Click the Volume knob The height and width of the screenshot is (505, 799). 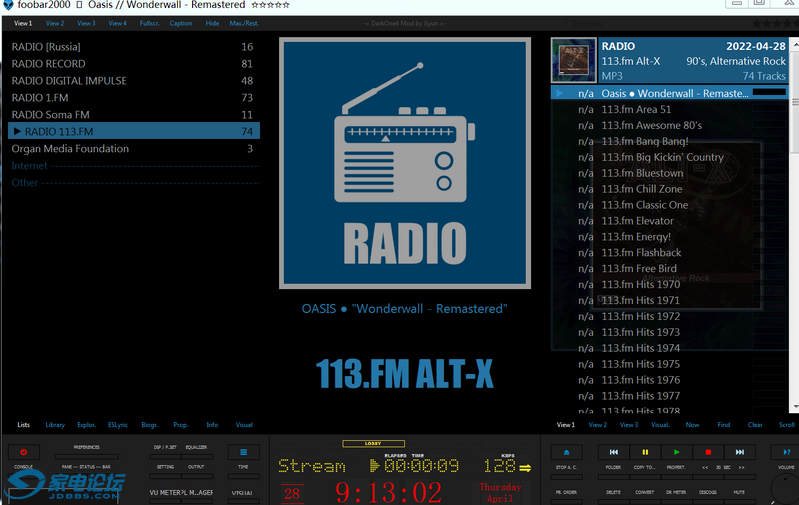pos(785,489)
